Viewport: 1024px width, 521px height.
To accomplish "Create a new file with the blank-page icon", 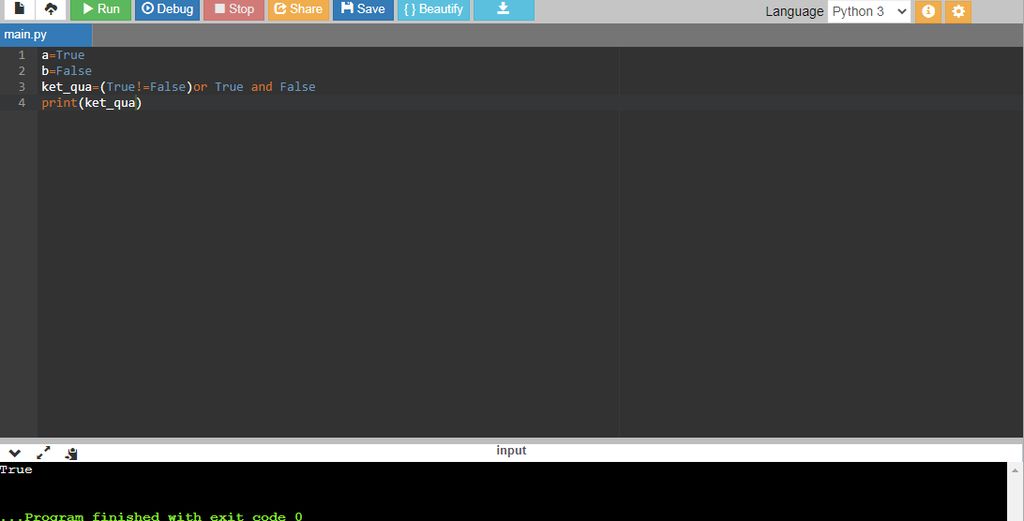I will (20, 9).
